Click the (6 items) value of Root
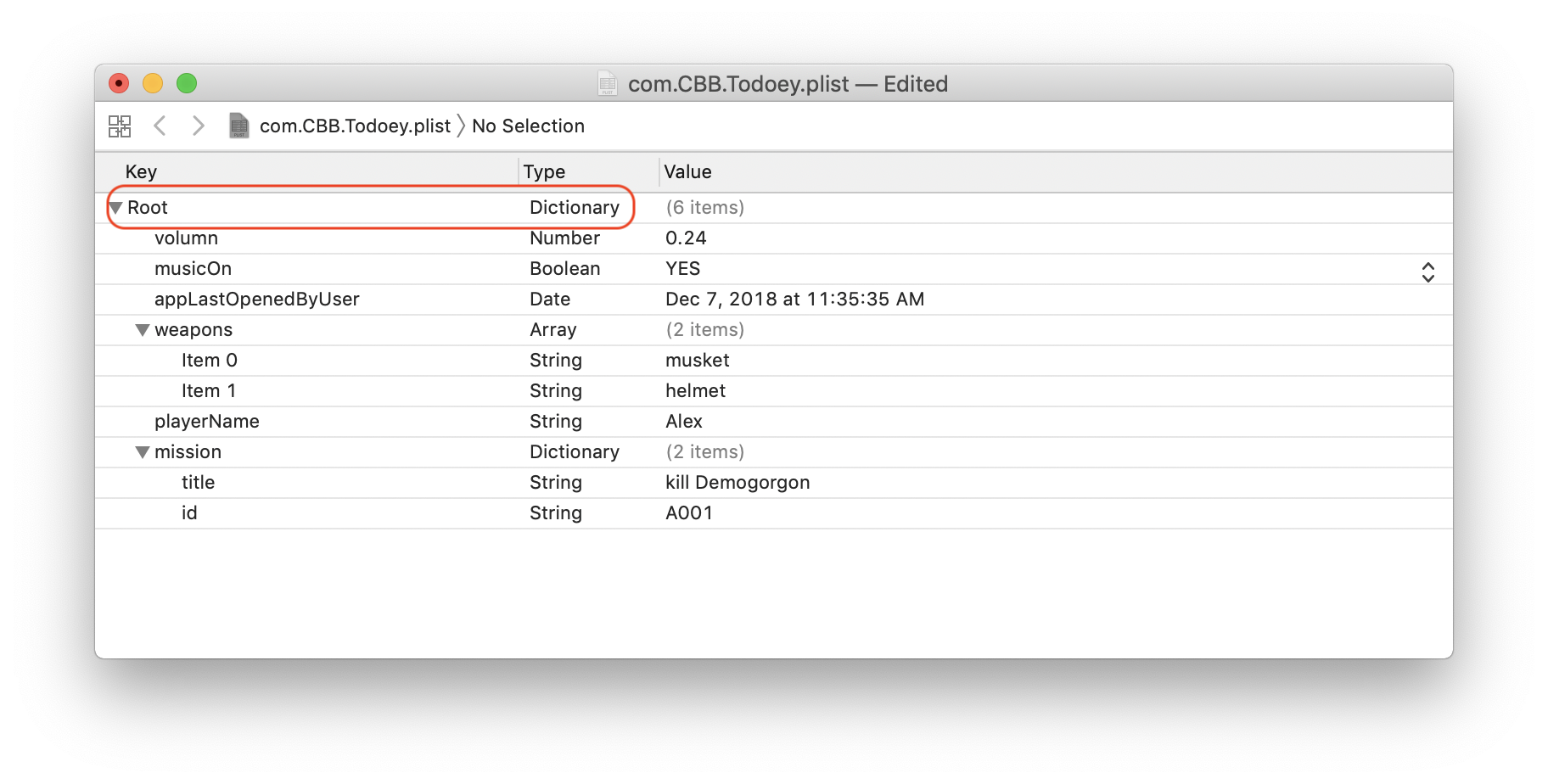Screen dimensions: 1548x784 point(704,207)
